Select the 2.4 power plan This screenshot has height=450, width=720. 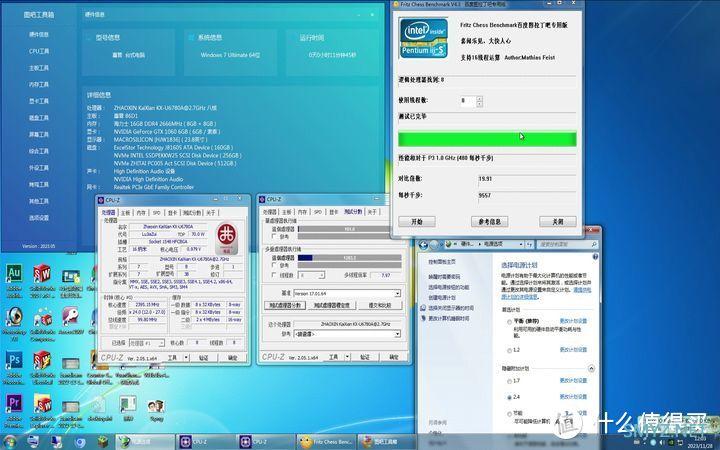[509, 398]
